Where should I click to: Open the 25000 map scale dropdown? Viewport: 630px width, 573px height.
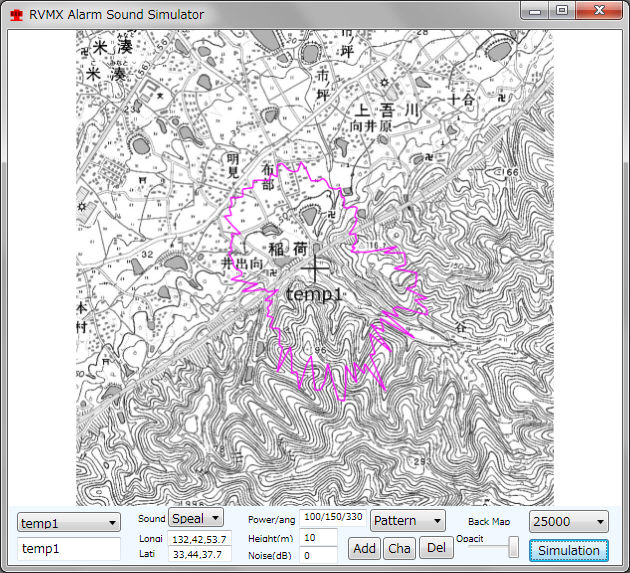568,522
